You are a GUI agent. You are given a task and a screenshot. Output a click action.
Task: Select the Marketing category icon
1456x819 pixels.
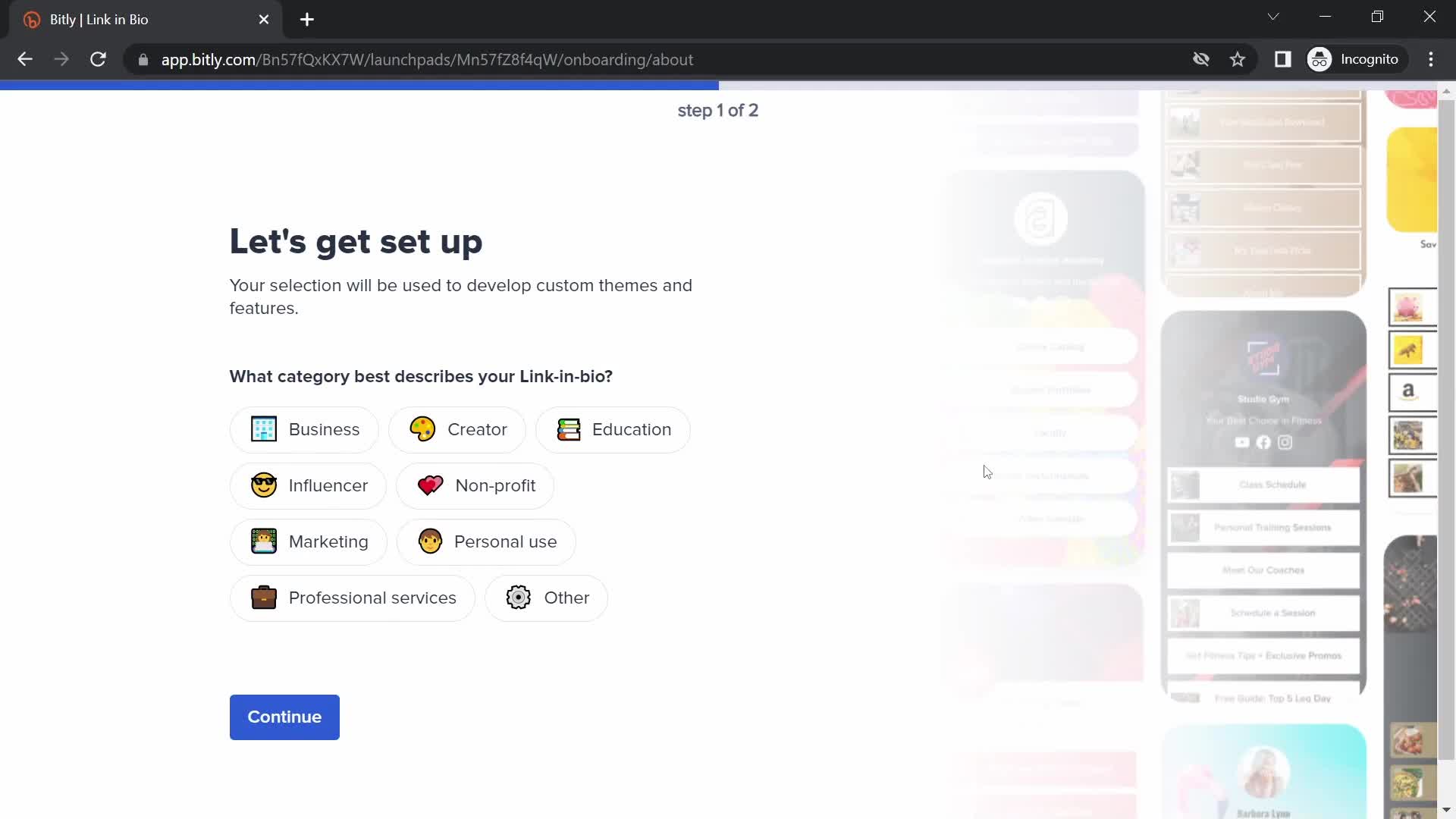[x=263, y=541]
